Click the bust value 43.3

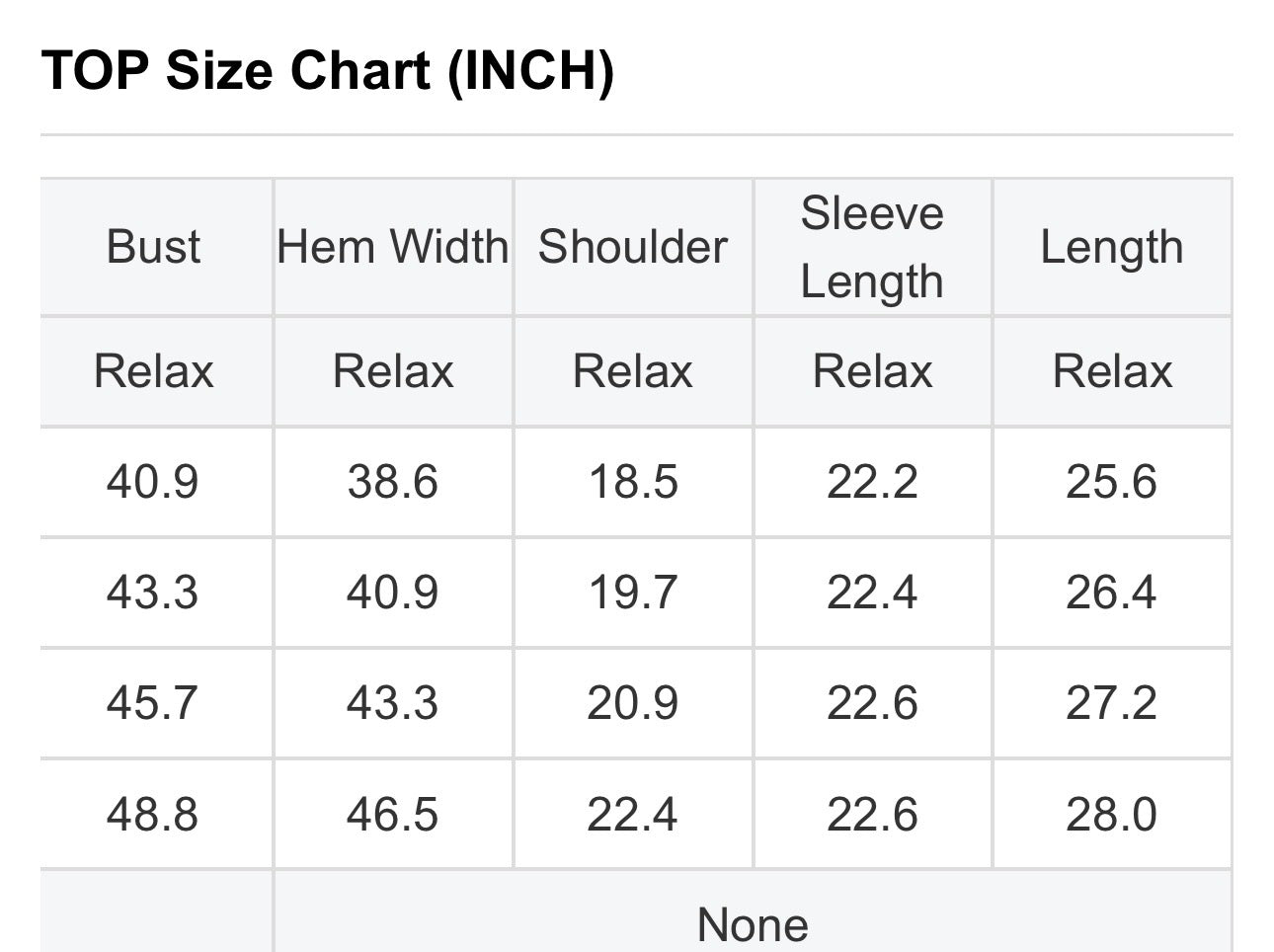(153, 594)
